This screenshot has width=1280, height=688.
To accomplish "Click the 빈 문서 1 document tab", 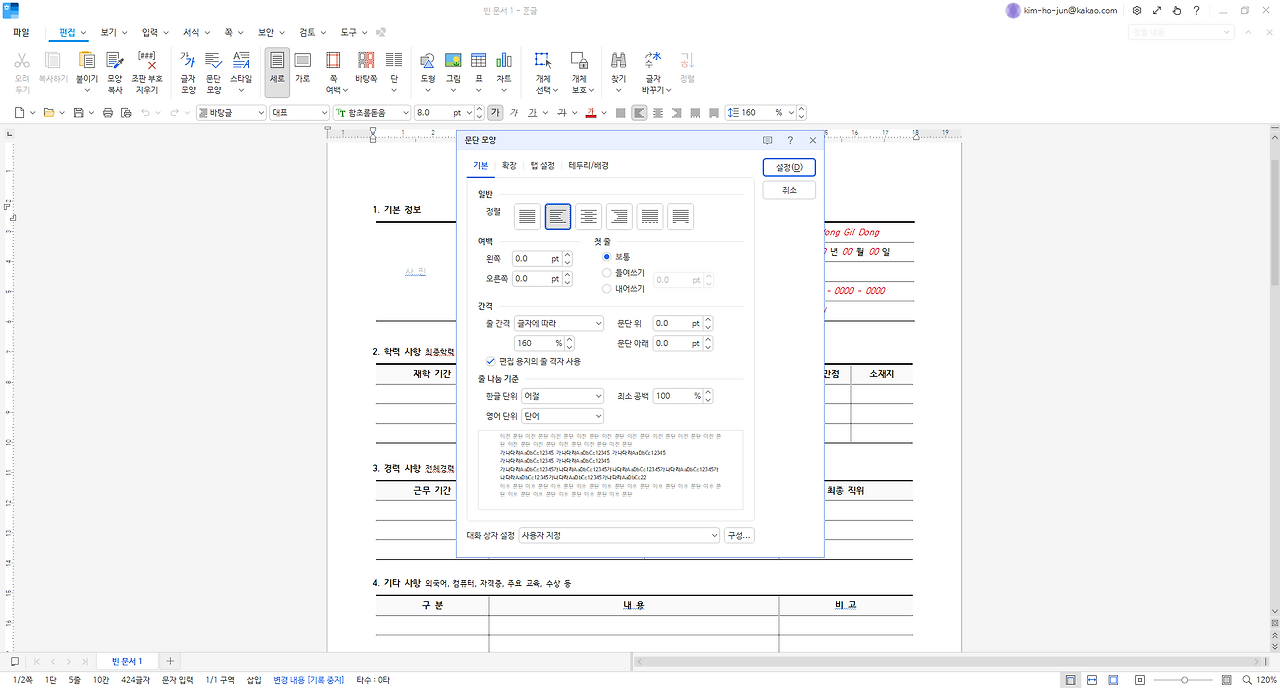I will 128,661.
